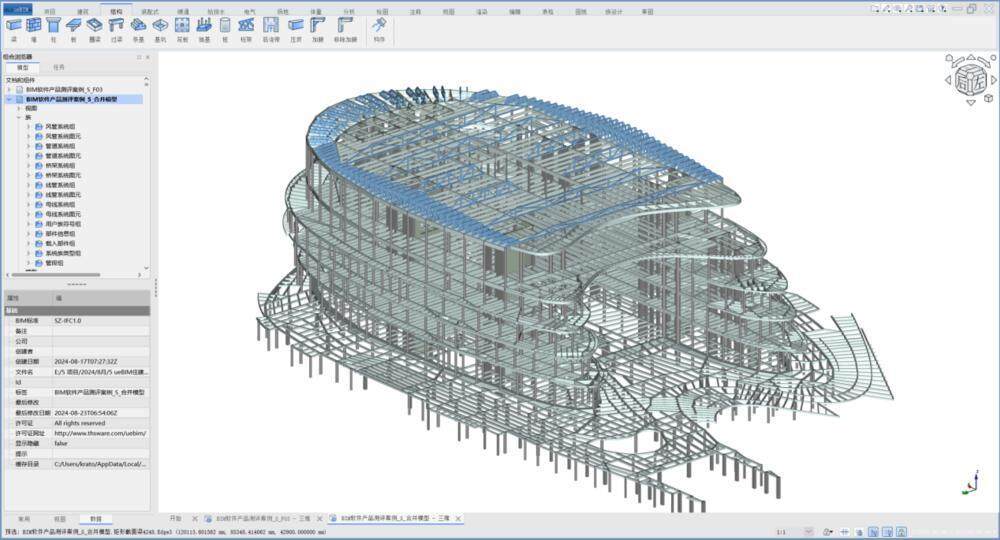Expand the 风管系统组 tree item
This screenshot has width=1000, height=540.
28,126
